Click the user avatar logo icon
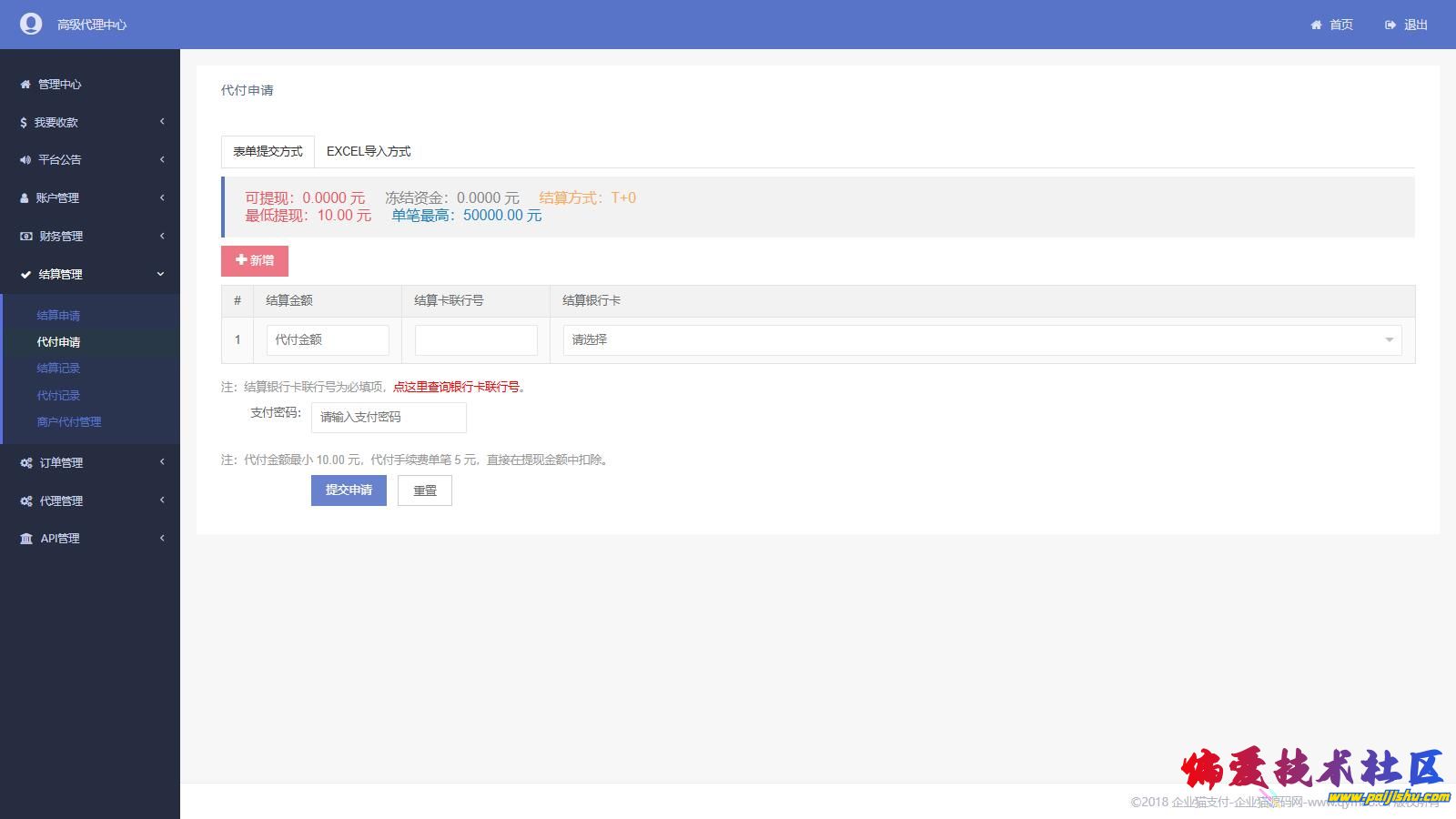Screen dimensions: 1456x819 click(x=31, y=25)
